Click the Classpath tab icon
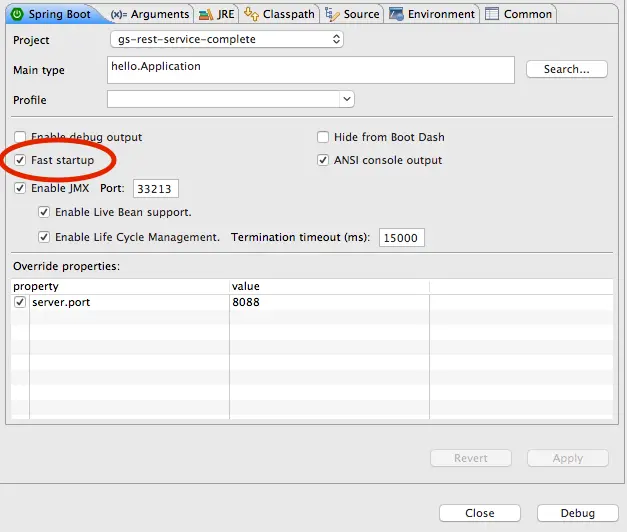 pyautogui.click(x=251, y=14)
